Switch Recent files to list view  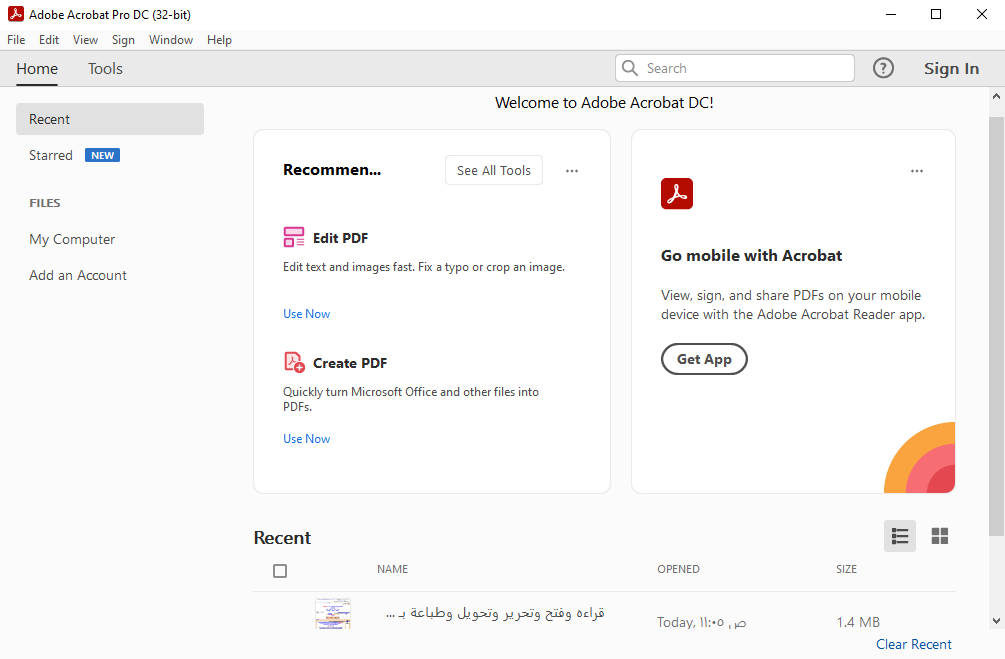point(900,536)
